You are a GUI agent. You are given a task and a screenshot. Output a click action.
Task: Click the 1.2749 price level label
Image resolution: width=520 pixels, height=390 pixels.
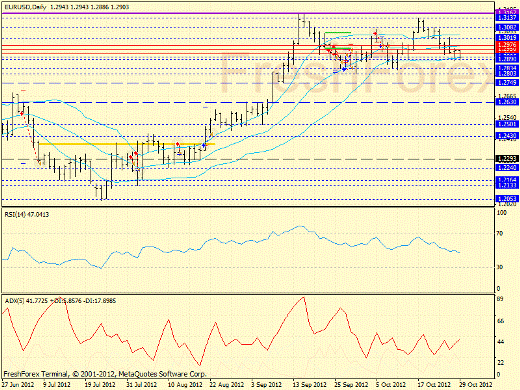pos(507,82)
